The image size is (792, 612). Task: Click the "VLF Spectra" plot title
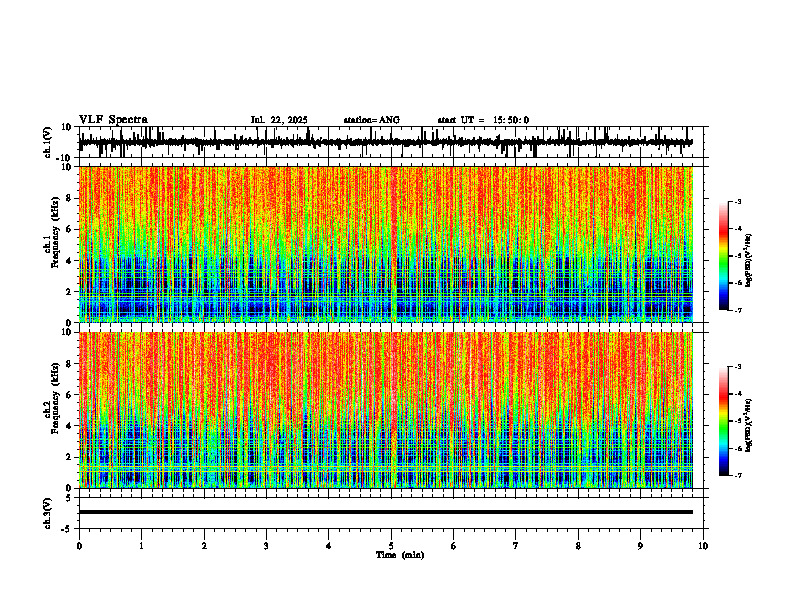113,120
